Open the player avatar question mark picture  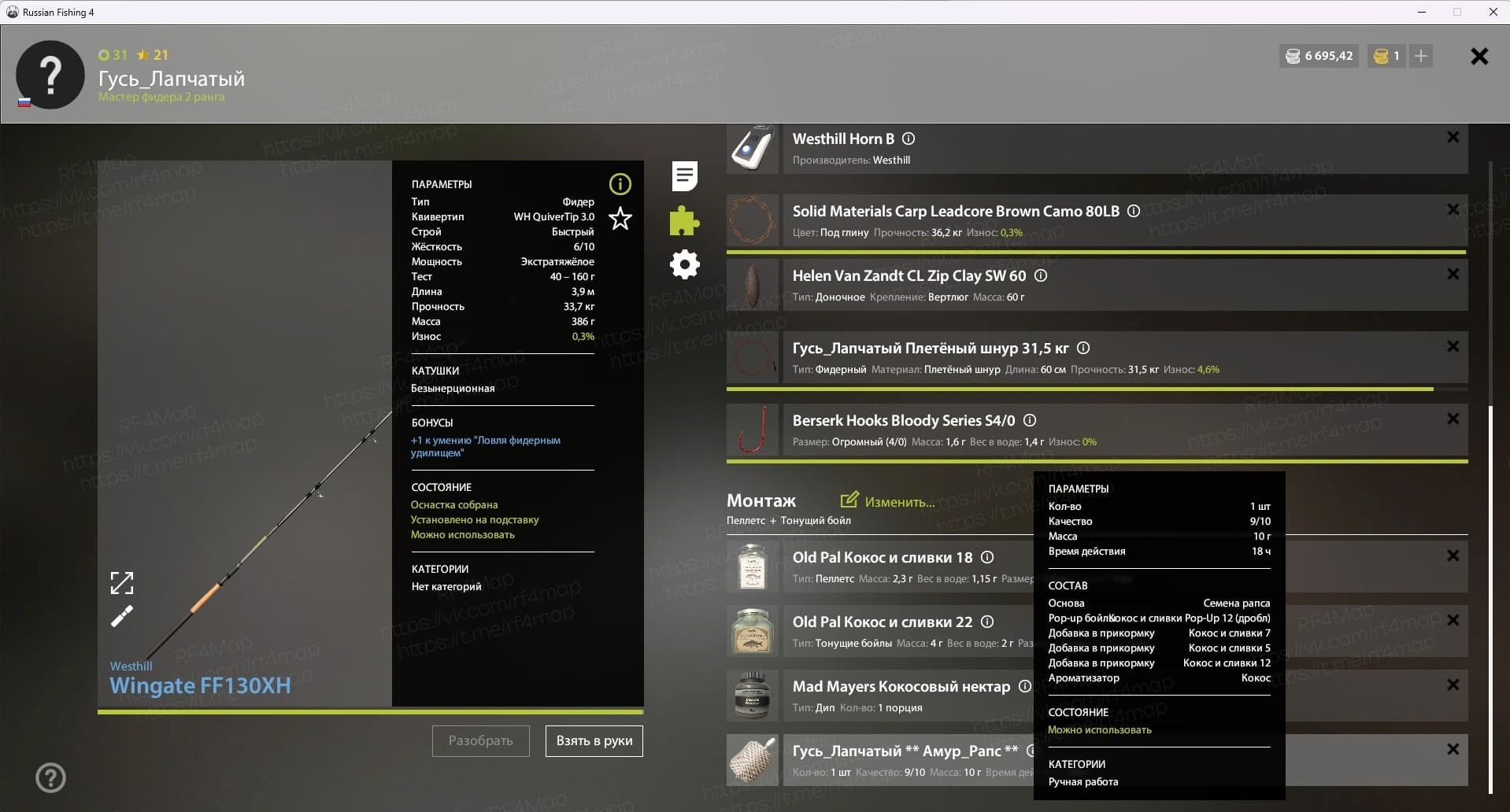click(50, 76)
